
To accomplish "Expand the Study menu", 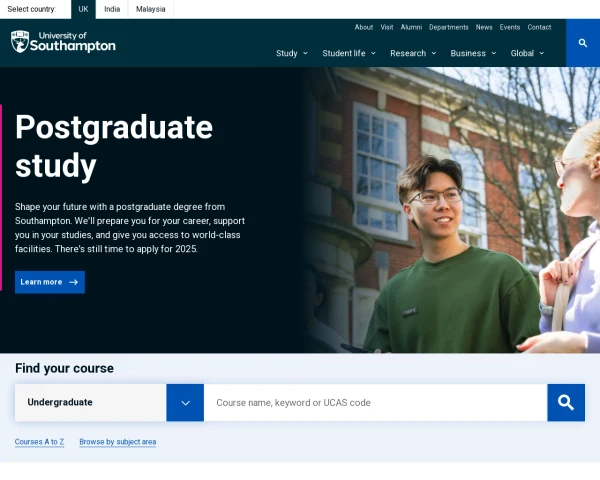I will [292, 53].
